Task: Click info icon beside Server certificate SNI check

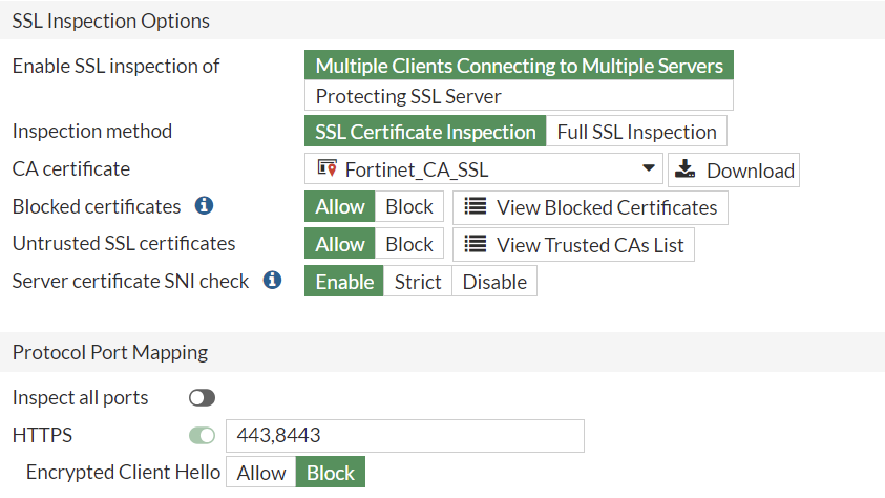Action: coord(272,281)
